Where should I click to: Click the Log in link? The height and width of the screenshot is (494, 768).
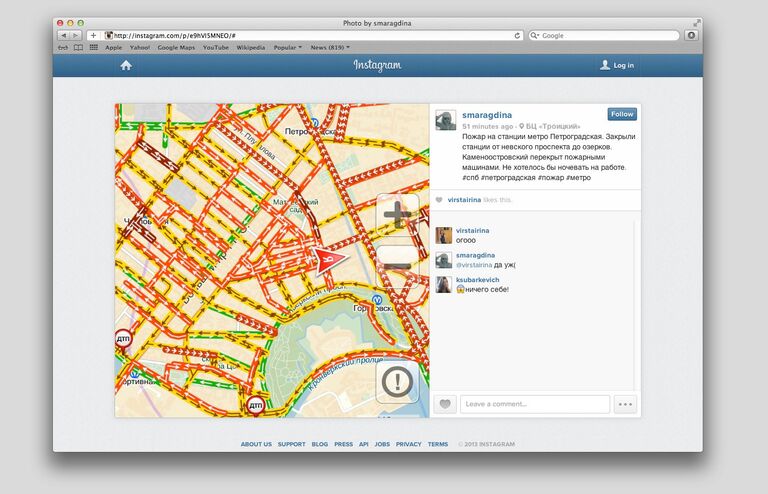pyautogui.click(x=617, y=65)
